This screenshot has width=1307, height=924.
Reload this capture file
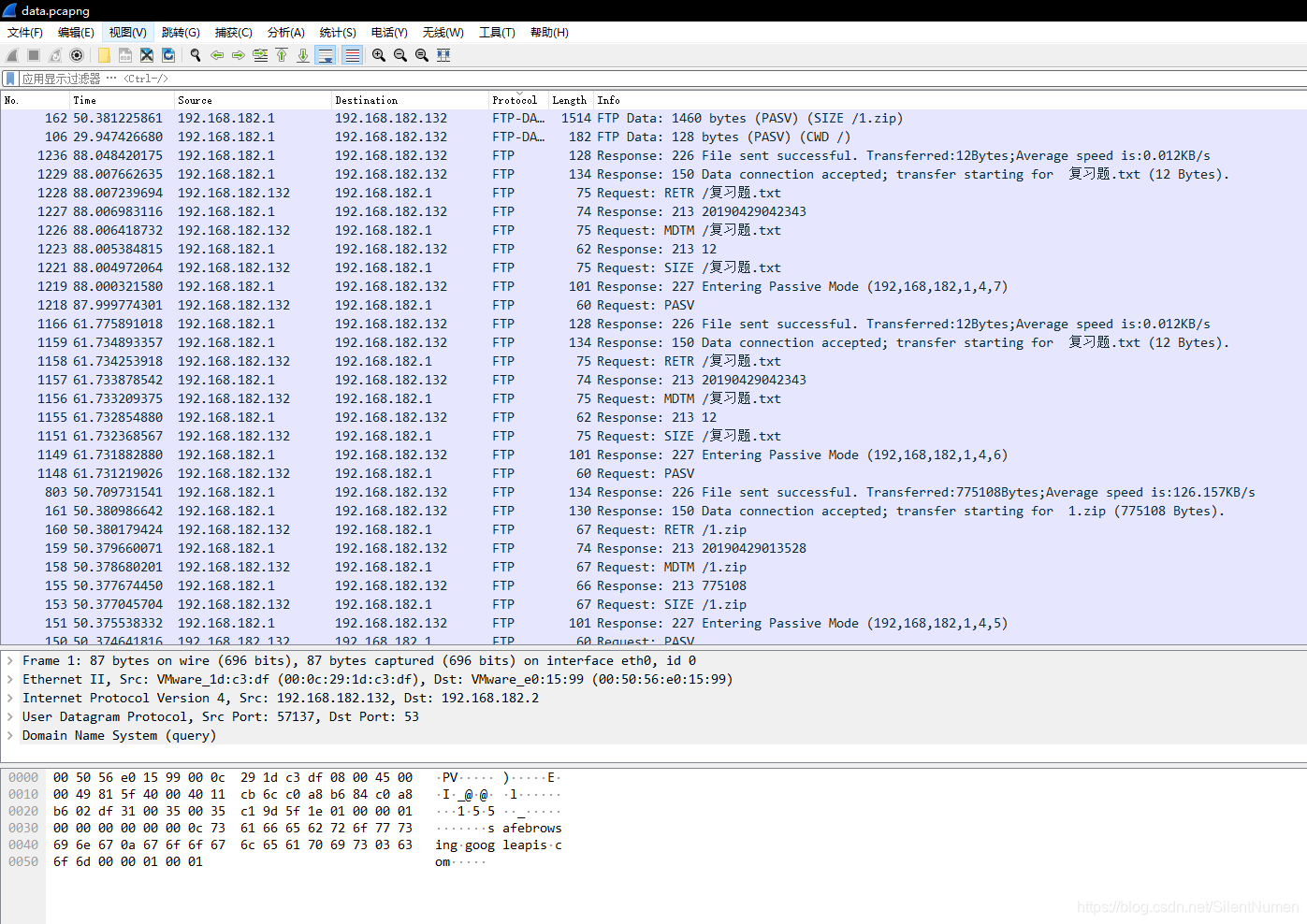(168, 55)
